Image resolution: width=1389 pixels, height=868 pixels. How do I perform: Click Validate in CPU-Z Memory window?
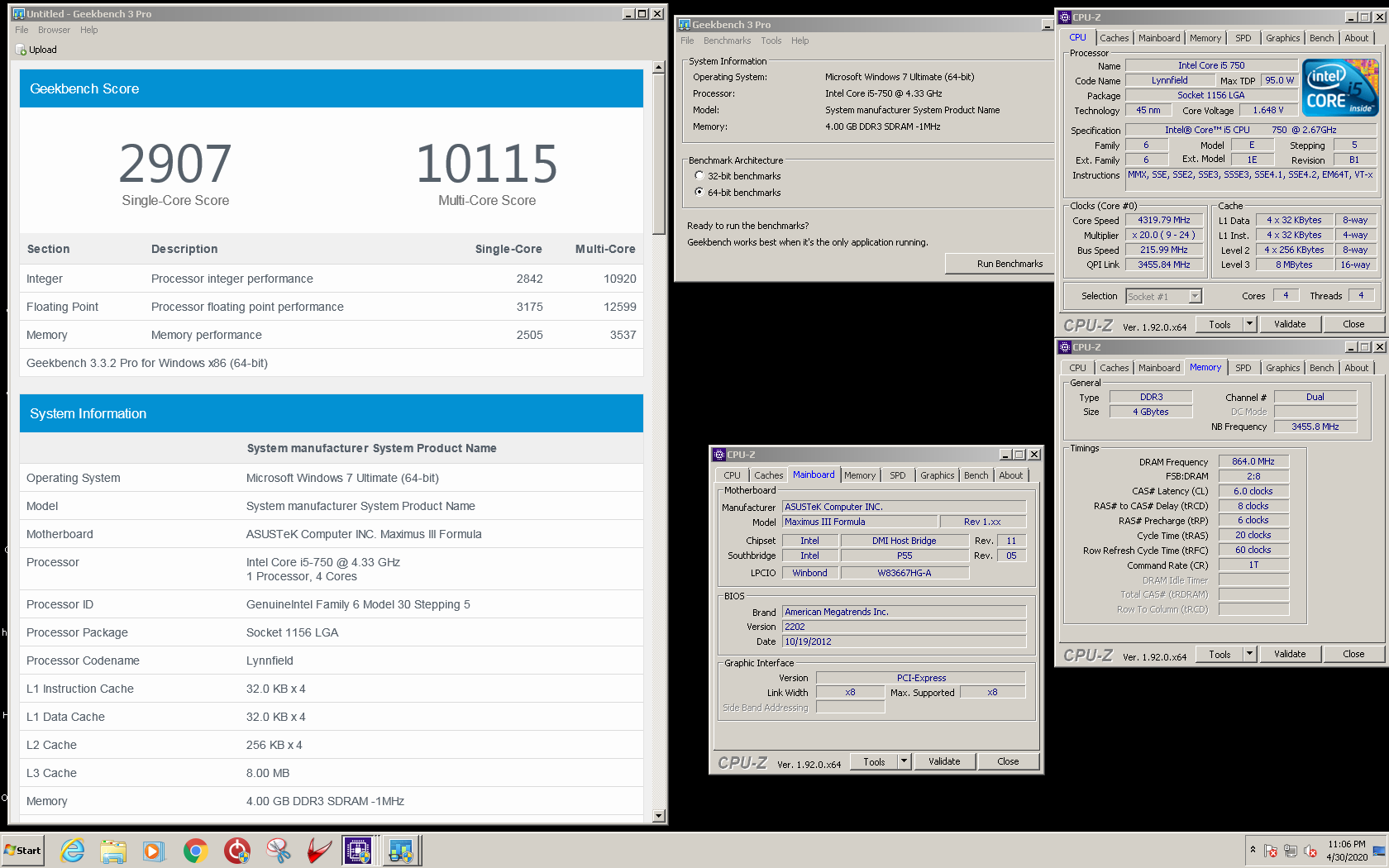click(x=1290, y=654)
